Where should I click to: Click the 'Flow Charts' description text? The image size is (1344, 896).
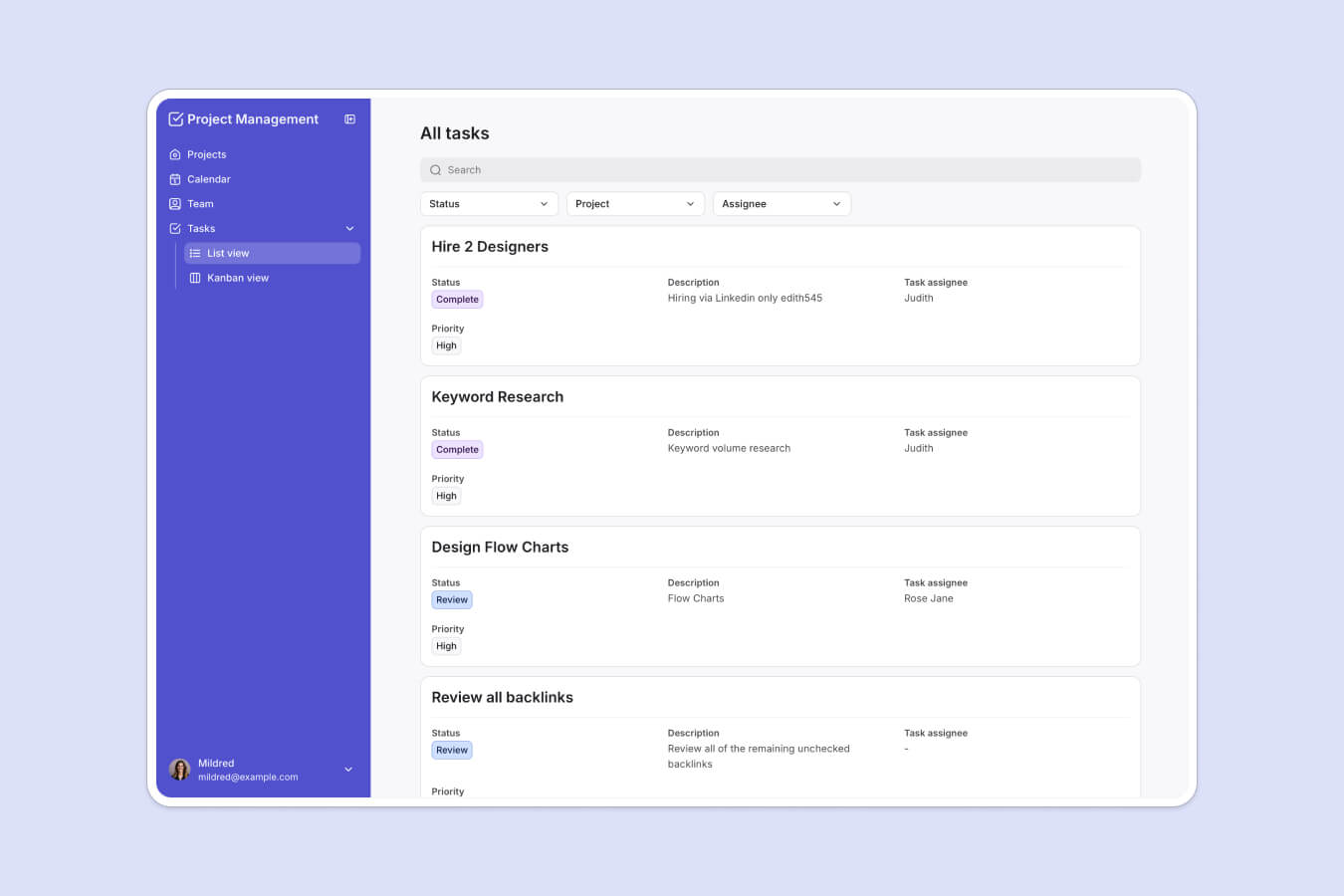coord(696,599)
